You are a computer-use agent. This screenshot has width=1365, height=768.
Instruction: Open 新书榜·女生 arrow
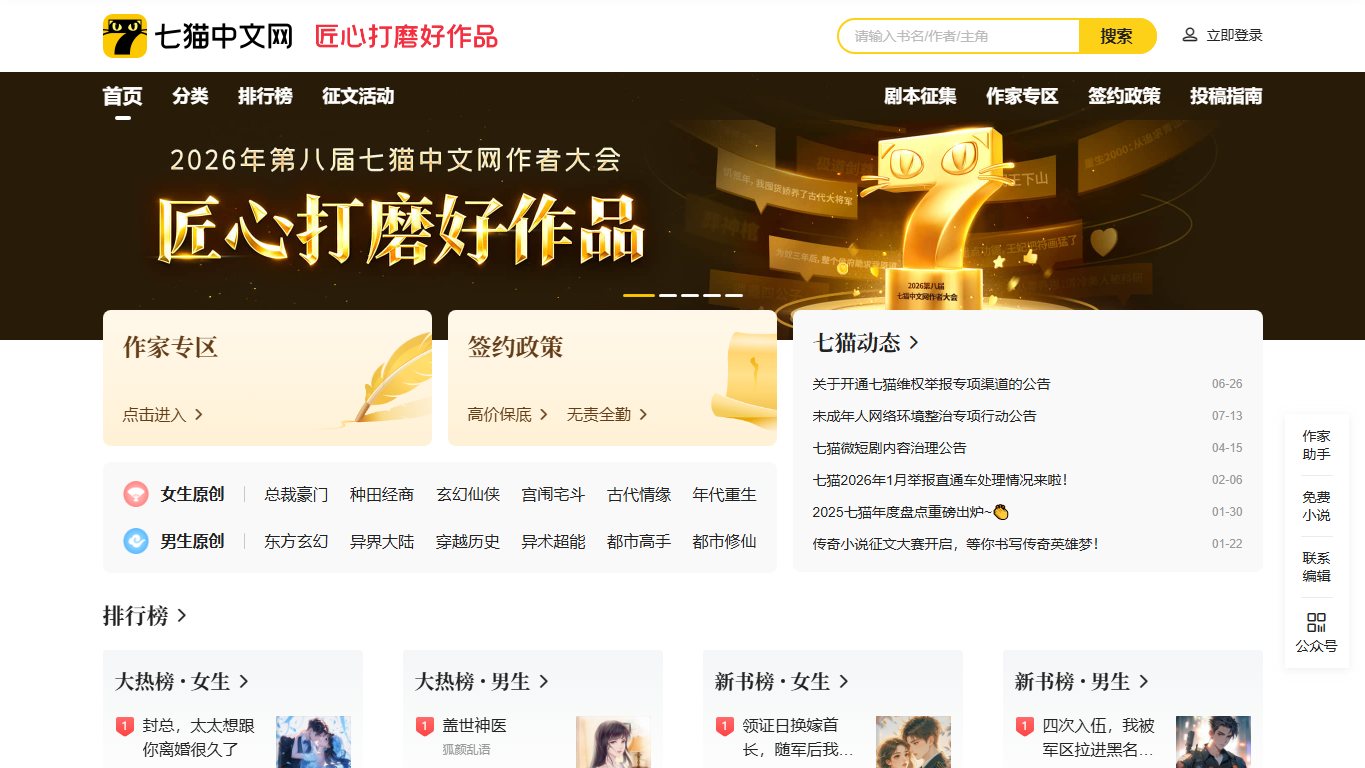click(x=843, y=681)
